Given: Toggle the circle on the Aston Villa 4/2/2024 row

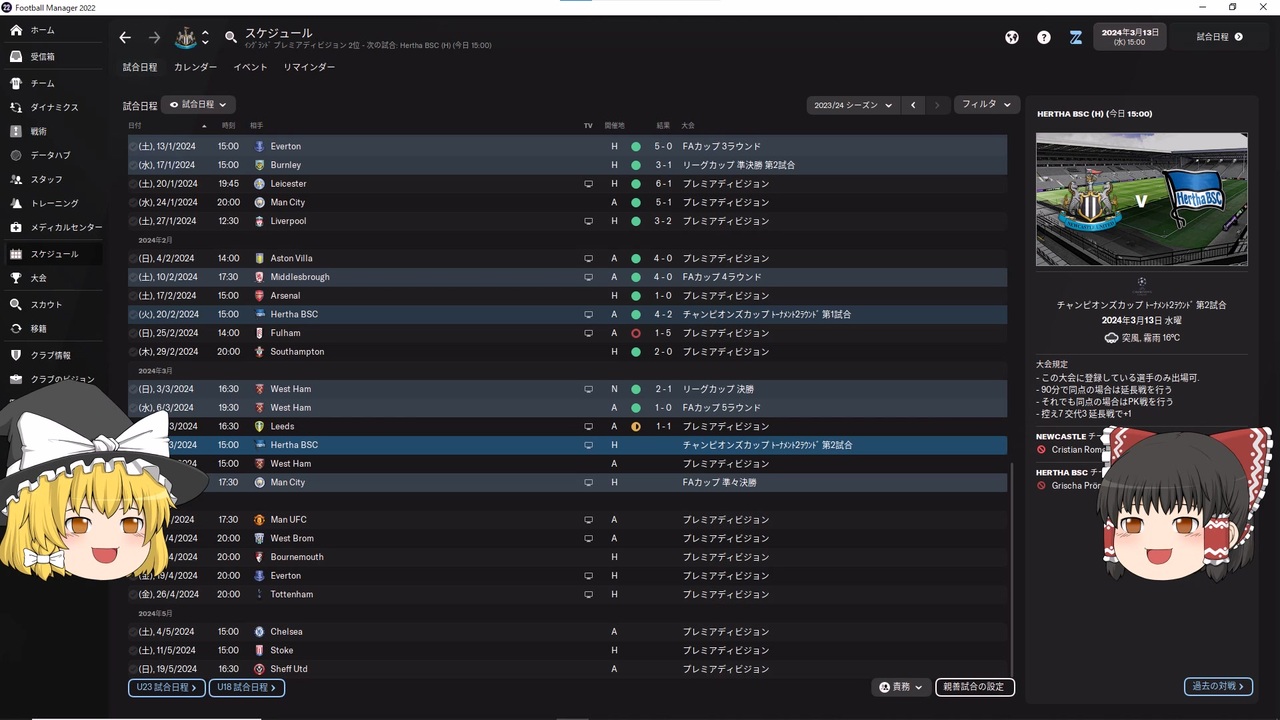Looking at the screenshot, I should [134, 258].
